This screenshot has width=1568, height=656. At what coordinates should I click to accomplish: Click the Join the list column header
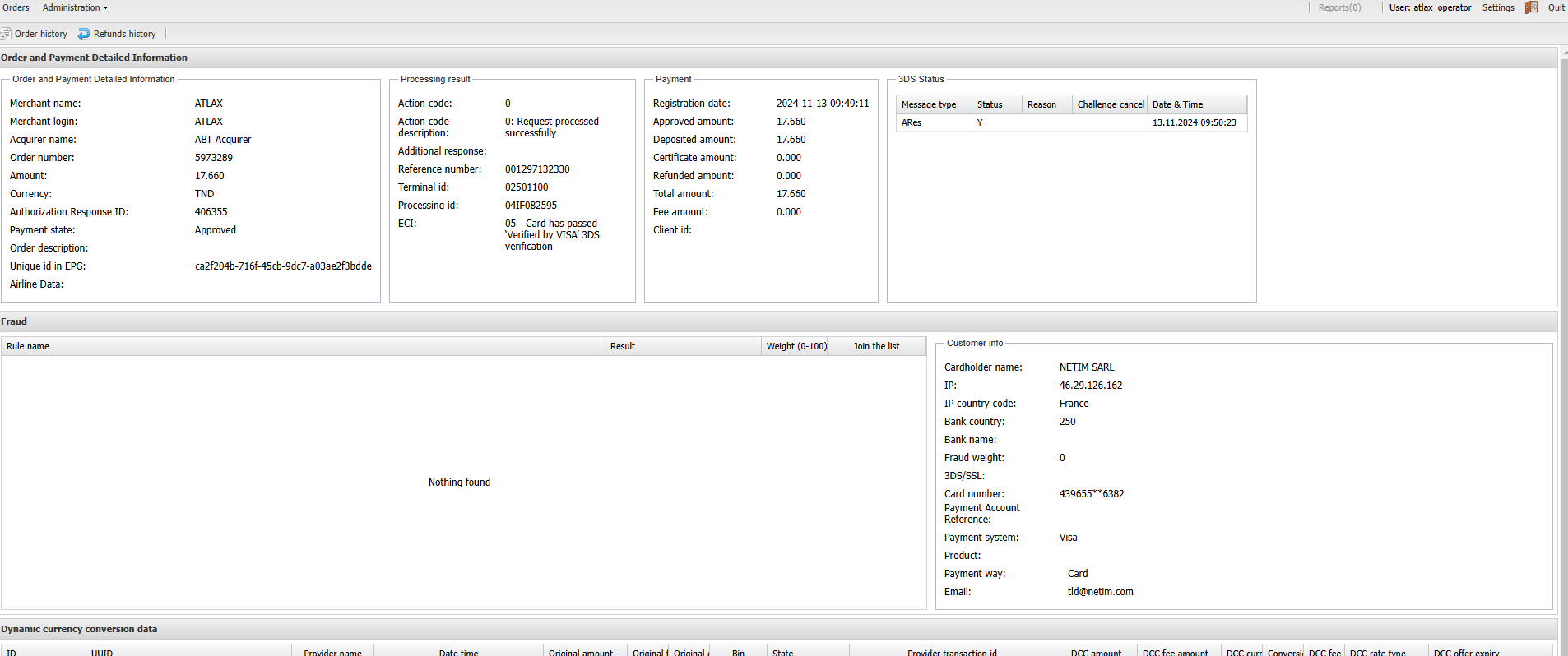tap(876, 346)
